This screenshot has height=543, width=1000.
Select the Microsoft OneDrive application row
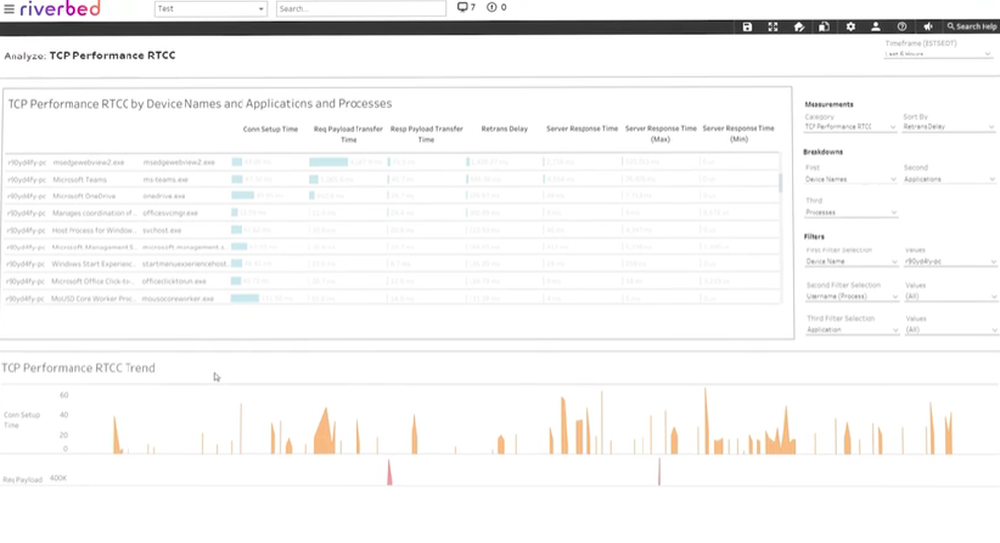84,197
